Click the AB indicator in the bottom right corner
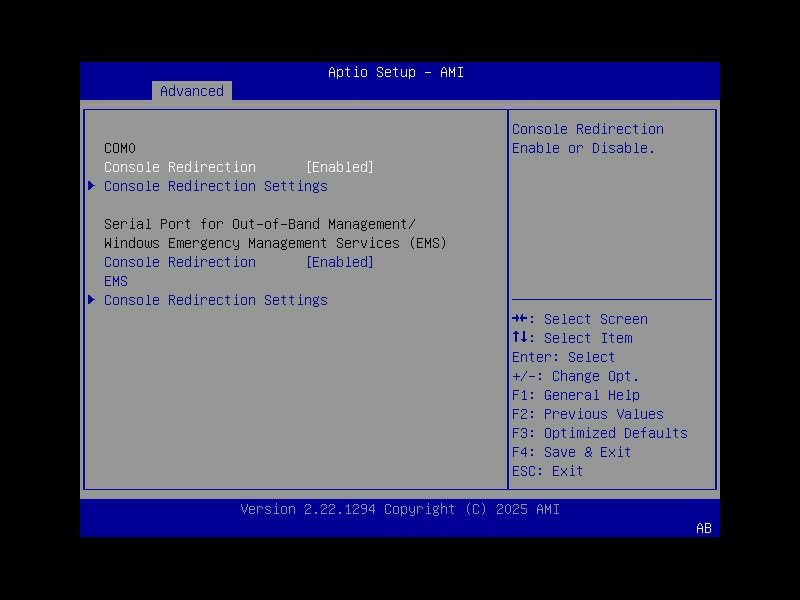 click(702, 529)
